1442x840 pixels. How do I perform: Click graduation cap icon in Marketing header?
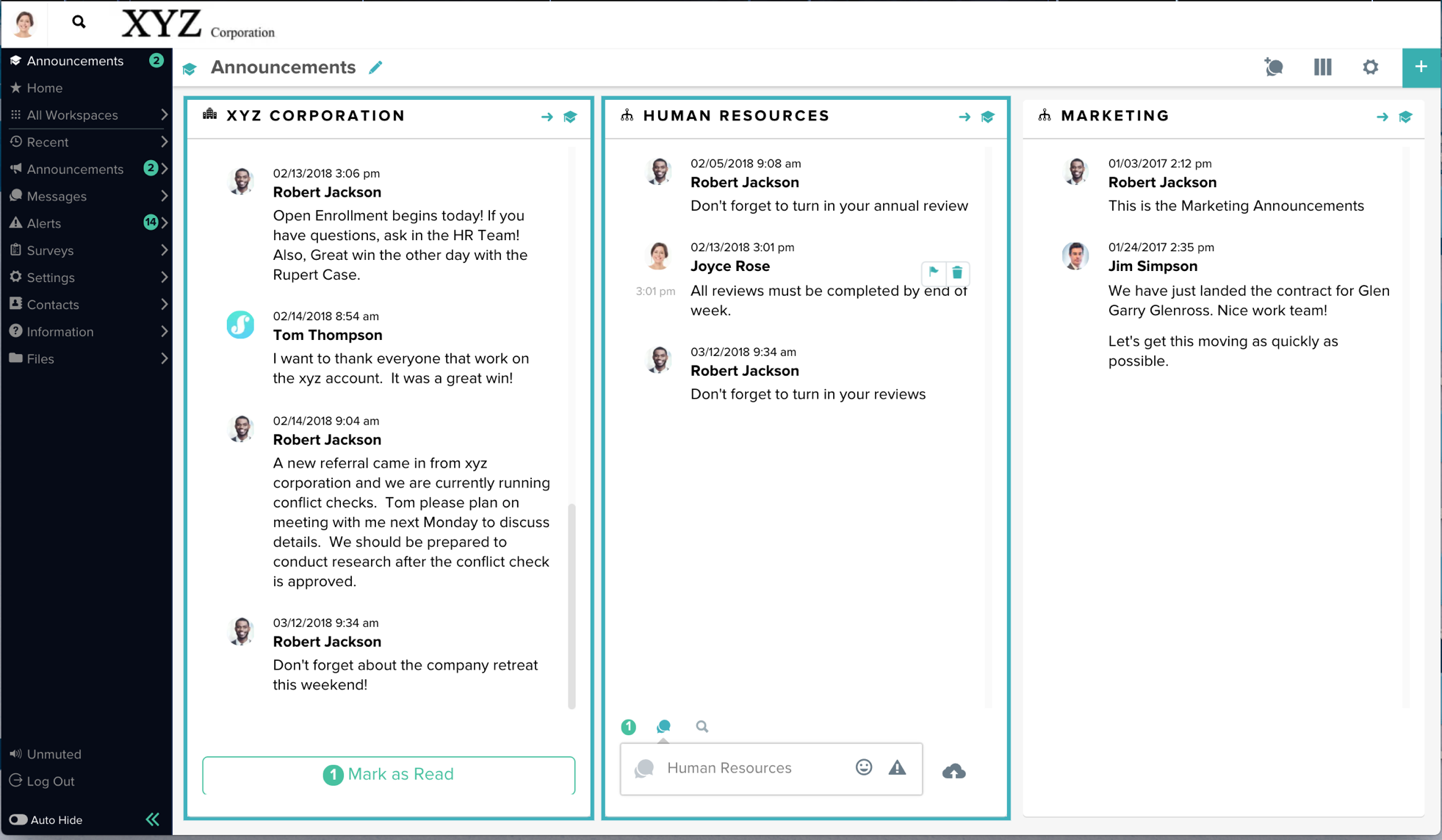pos(1405,117)
